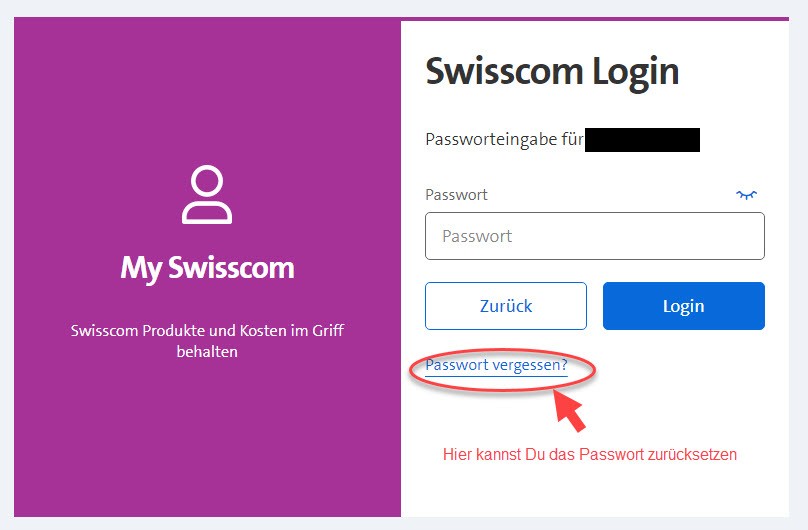Screen dimensions: 808x530
Task: Open the 'Passwort vergessen?' link
Action: 496,365
